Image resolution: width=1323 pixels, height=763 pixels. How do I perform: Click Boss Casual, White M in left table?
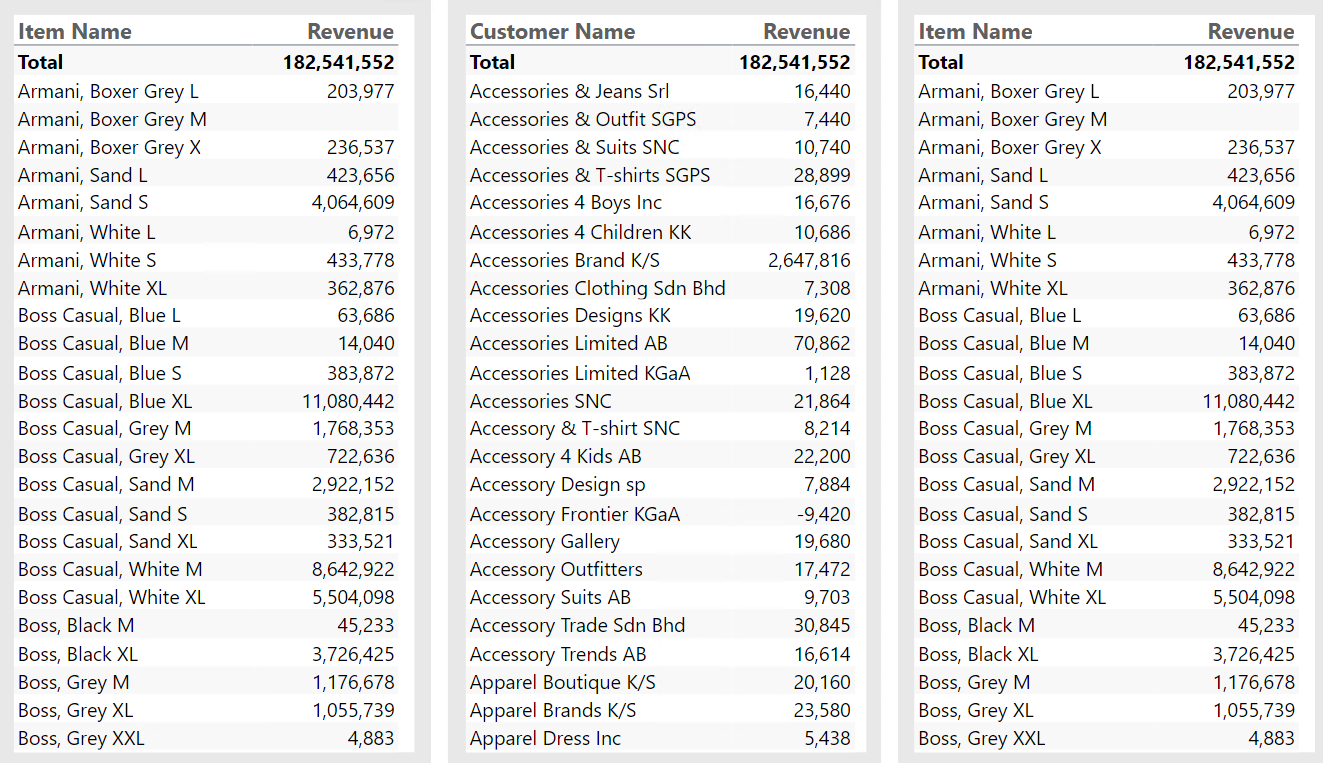point(110,569)
